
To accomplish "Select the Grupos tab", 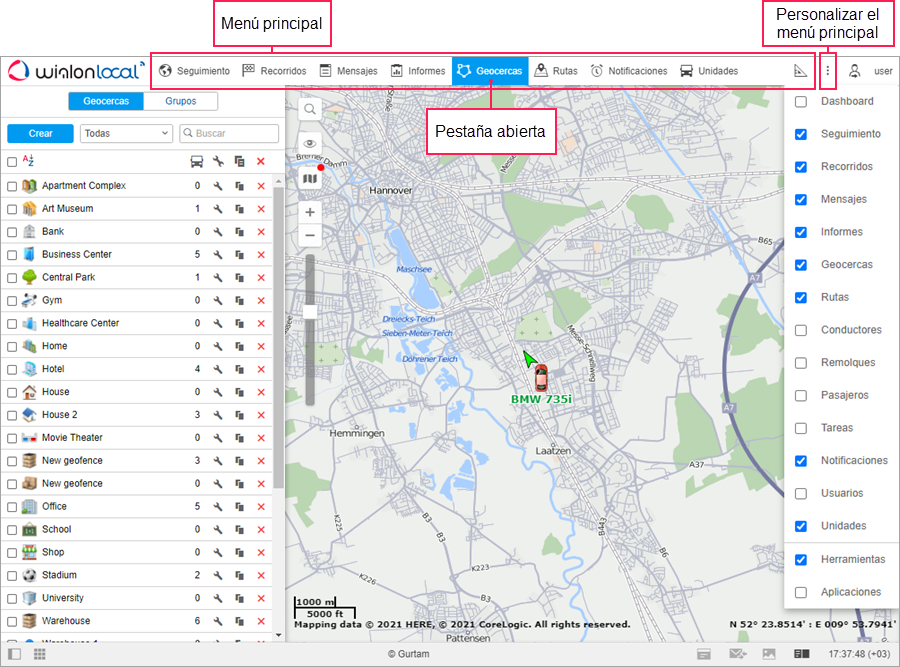I will (x=181, y=101).
